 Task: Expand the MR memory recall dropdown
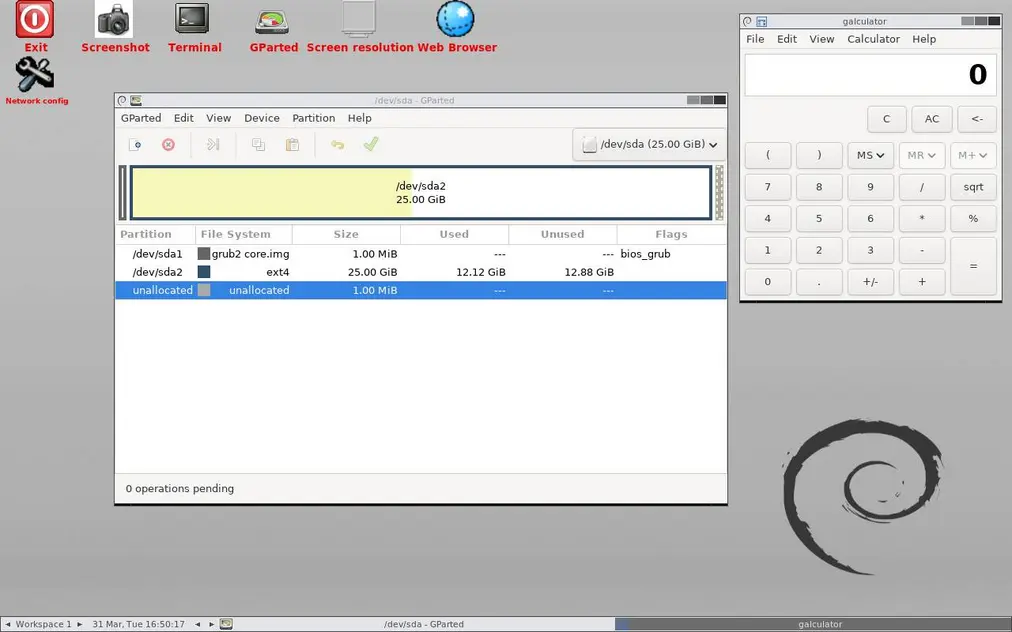pos(922,156)
